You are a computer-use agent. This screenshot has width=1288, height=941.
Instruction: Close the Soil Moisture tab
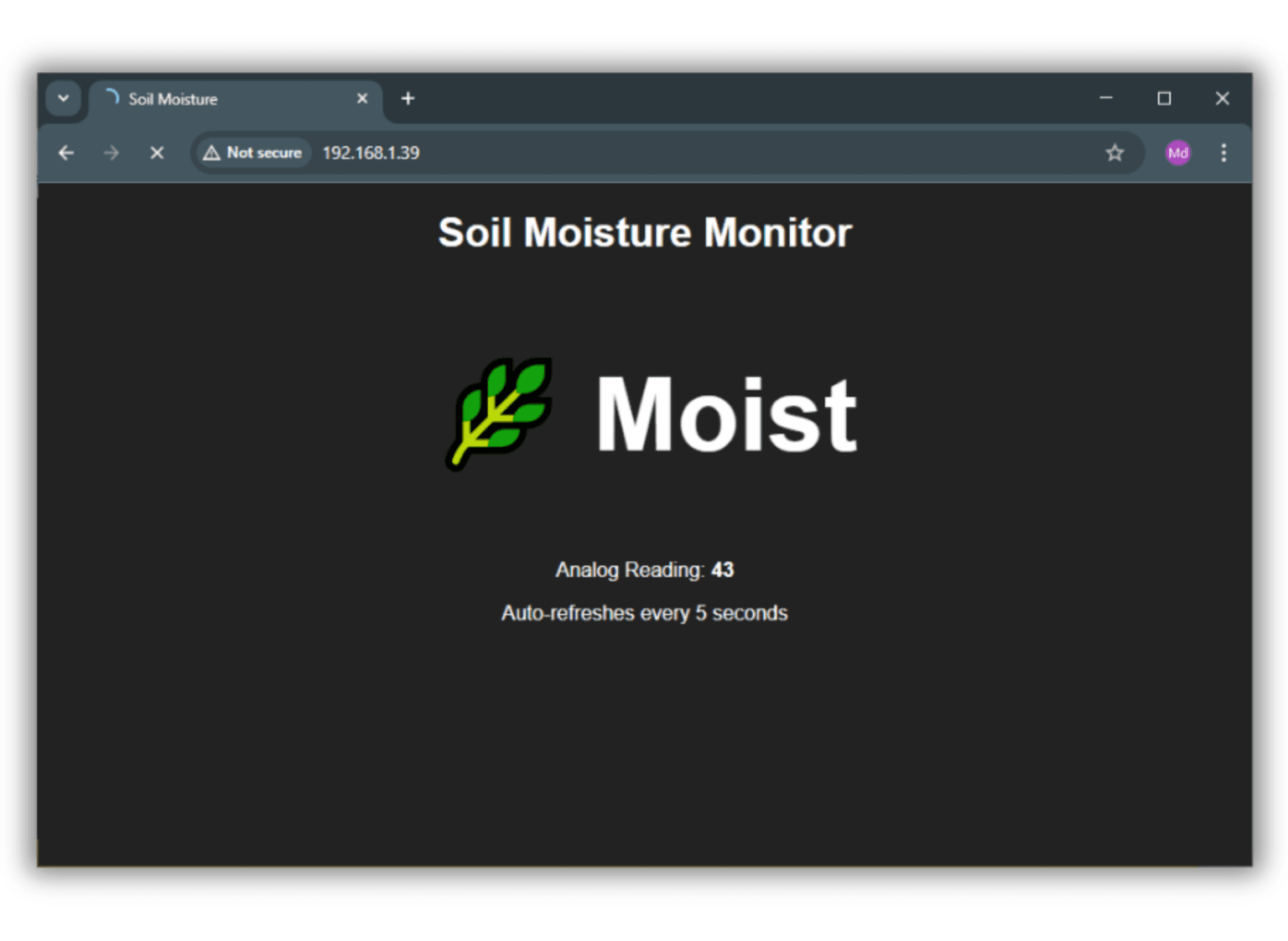pyautogui.click(x=361, y=98)
